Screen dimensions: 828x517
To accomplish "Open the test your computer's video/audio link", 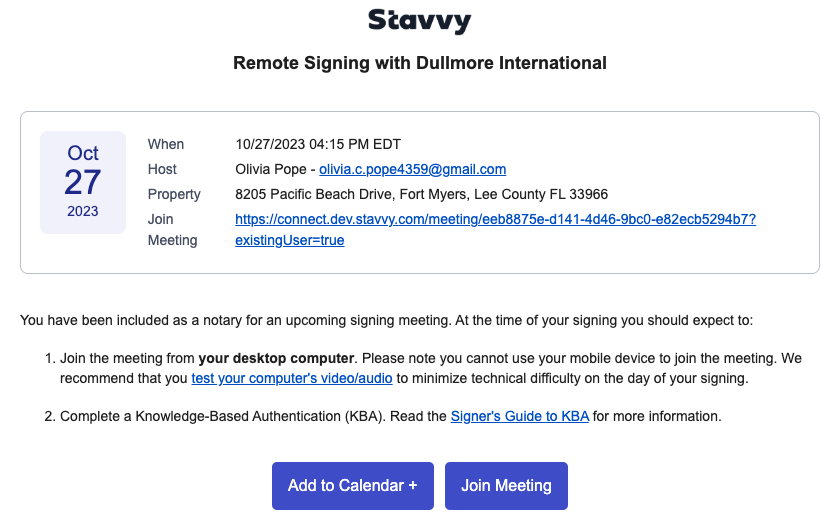I will 291,379.
